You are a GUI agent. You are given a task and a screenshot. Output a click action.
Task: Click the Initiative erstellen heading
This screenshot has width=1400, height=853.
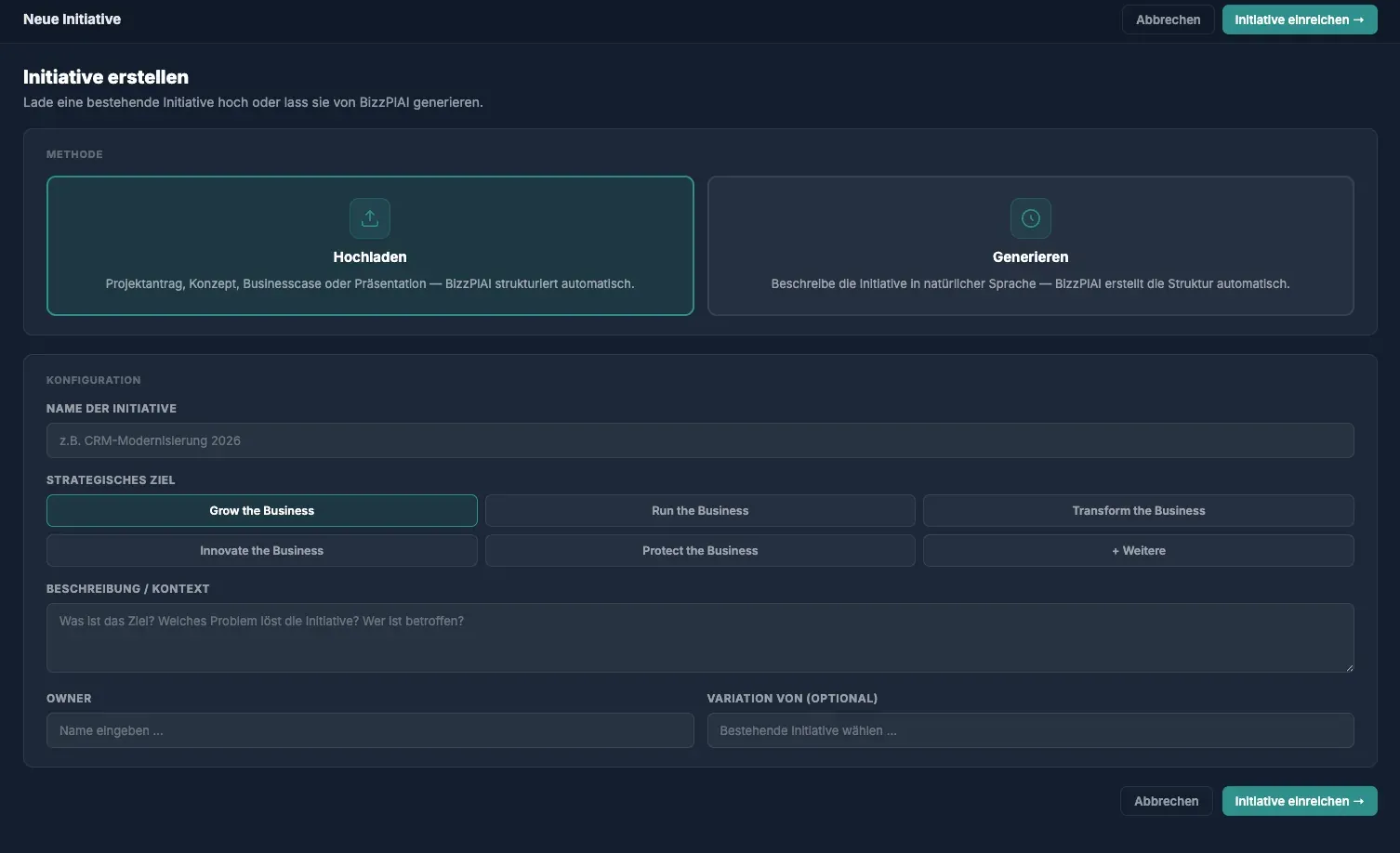(x=106, y=77)
